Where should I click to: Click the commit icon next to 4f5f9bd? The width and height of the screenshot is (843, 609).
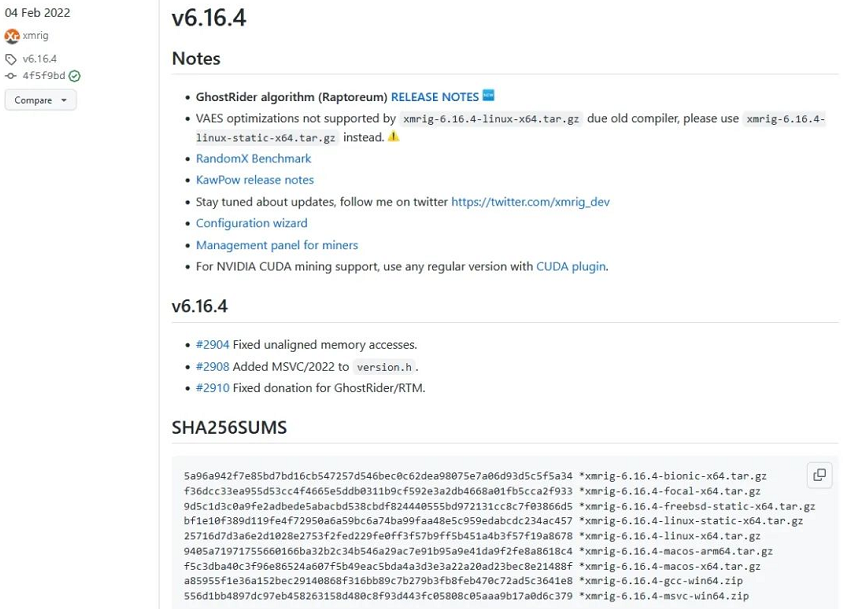tap(11, 76)
